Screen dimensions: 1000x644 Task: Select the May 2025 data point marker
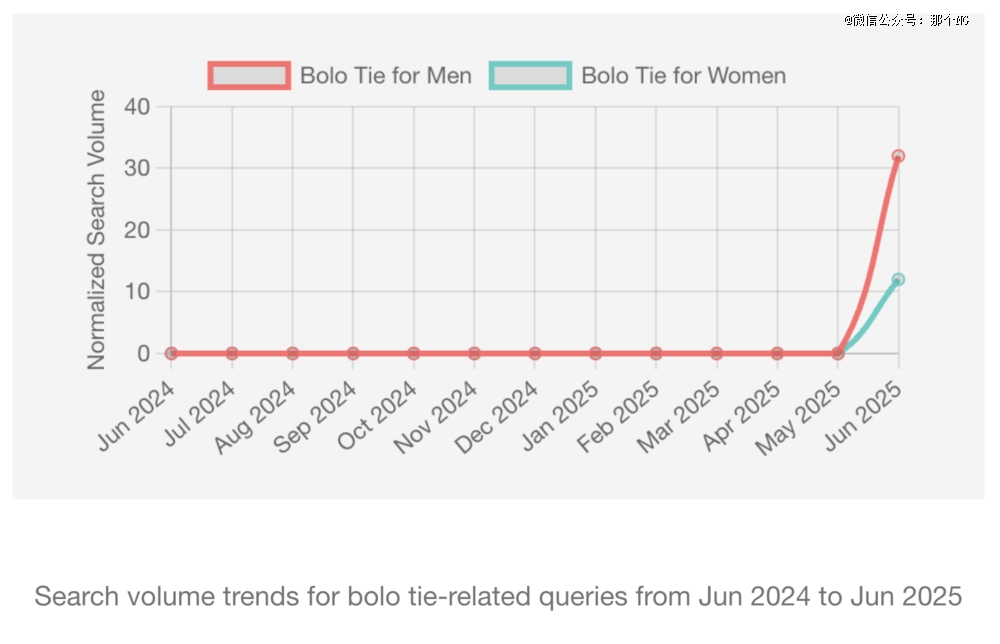point(838,353)
